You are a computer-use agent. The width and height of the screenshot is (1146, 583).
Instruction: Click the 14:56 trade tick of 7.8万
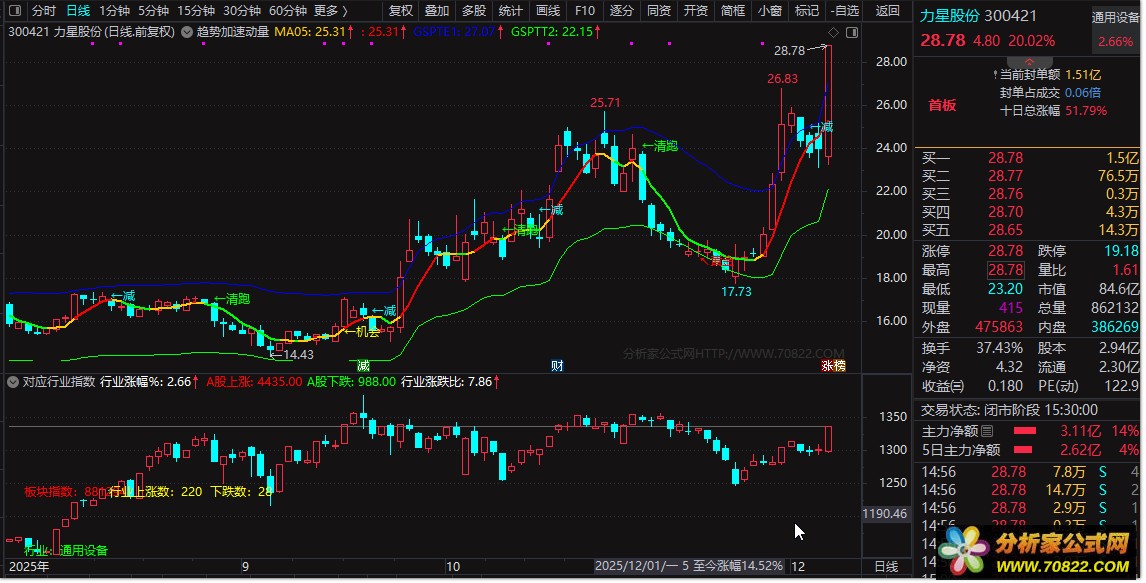click(x=1029, y=472)
